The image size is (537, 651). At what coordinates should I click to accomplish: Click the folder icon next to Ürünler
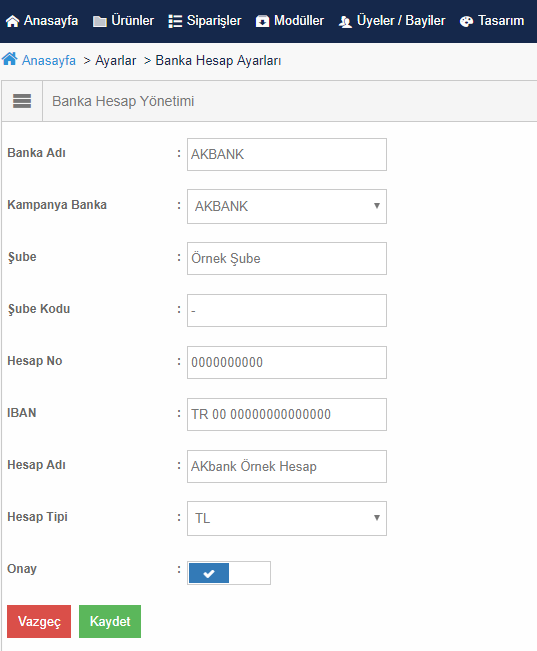[100, 21]
